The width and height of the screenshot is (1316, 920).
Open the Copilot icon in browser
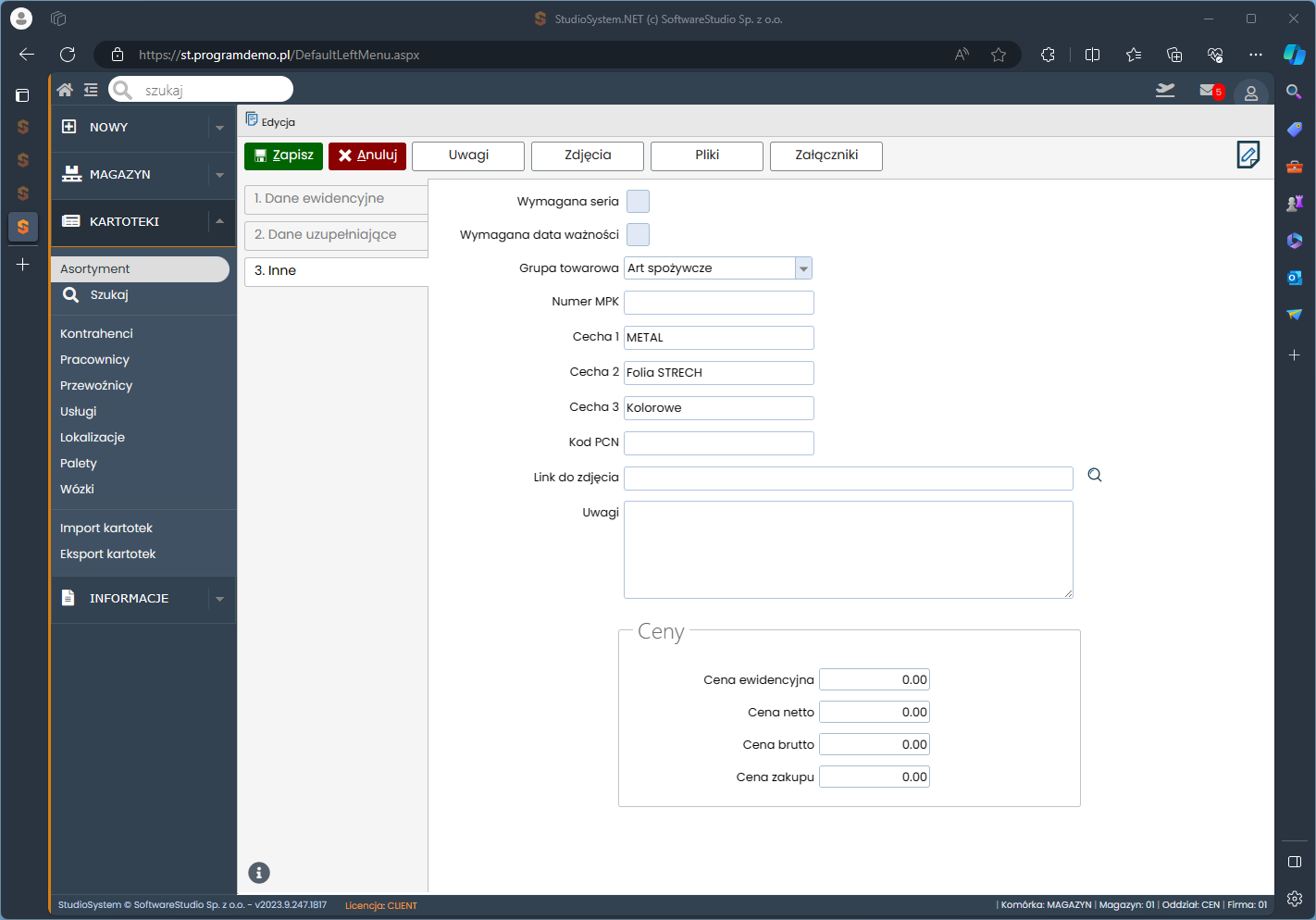point(1294,55)
